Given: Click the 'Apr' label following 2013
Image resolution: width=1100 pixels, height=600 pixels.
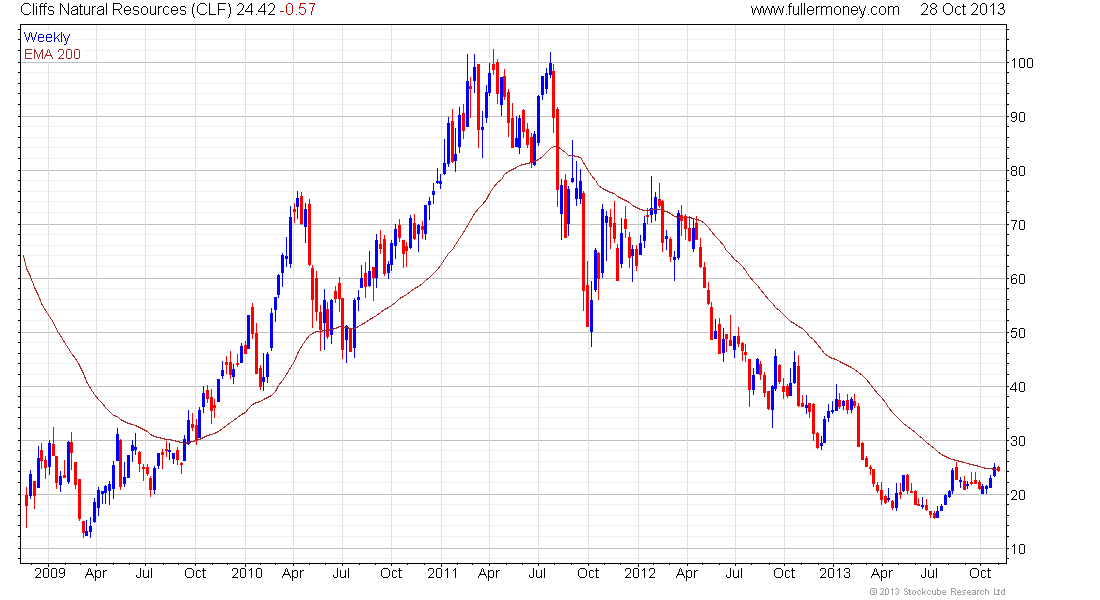Looking at the screenshot, I should click(882, 574).
